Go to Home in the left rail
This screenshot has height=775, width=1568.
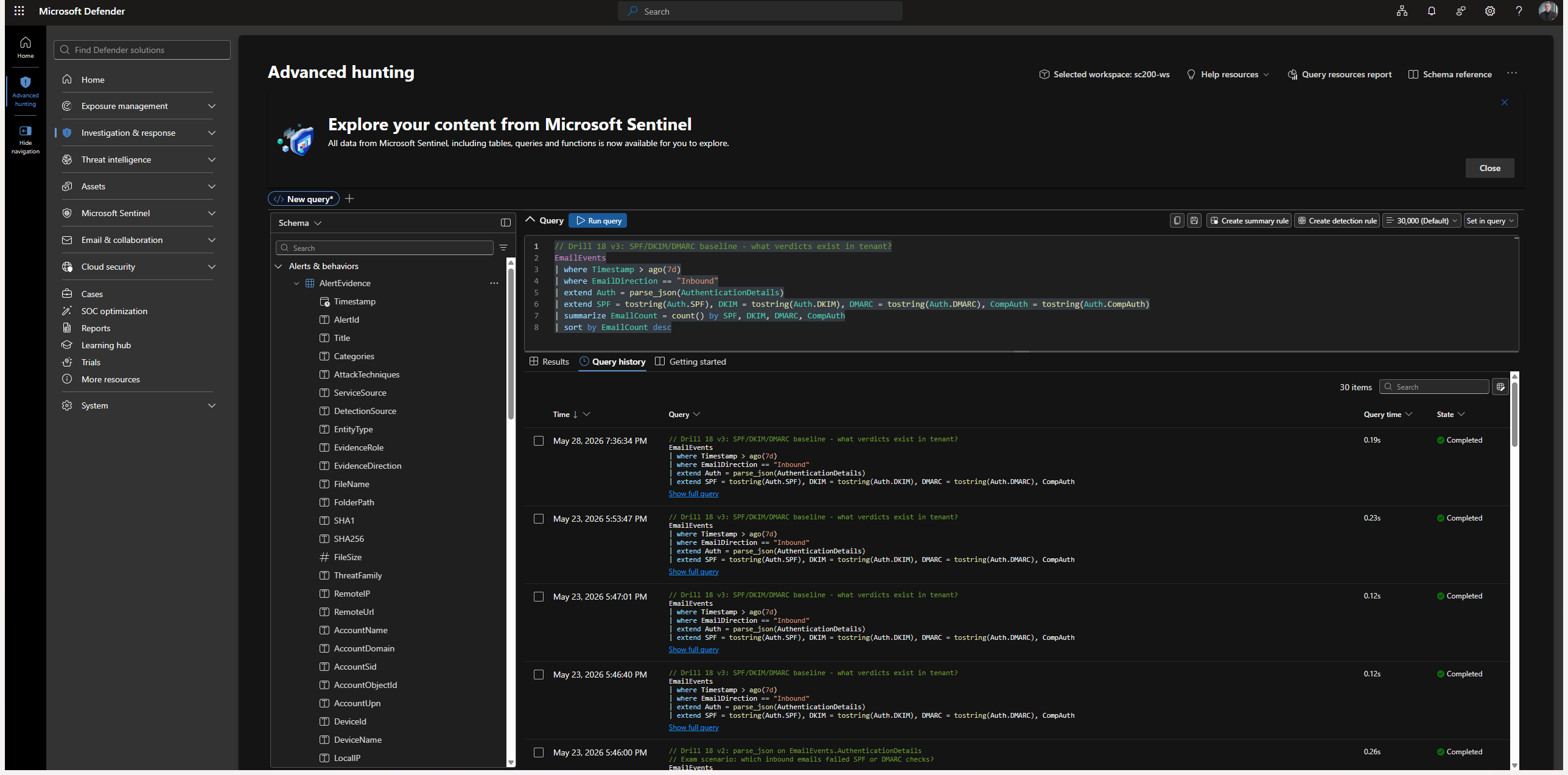pyautogui.click(x=26, y=47)
